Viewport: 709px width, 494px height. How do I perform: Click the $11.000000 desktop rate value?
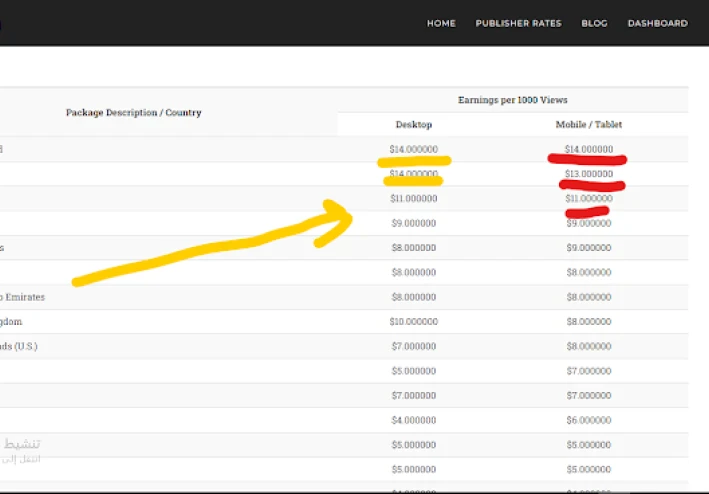[x=414, y=198]
